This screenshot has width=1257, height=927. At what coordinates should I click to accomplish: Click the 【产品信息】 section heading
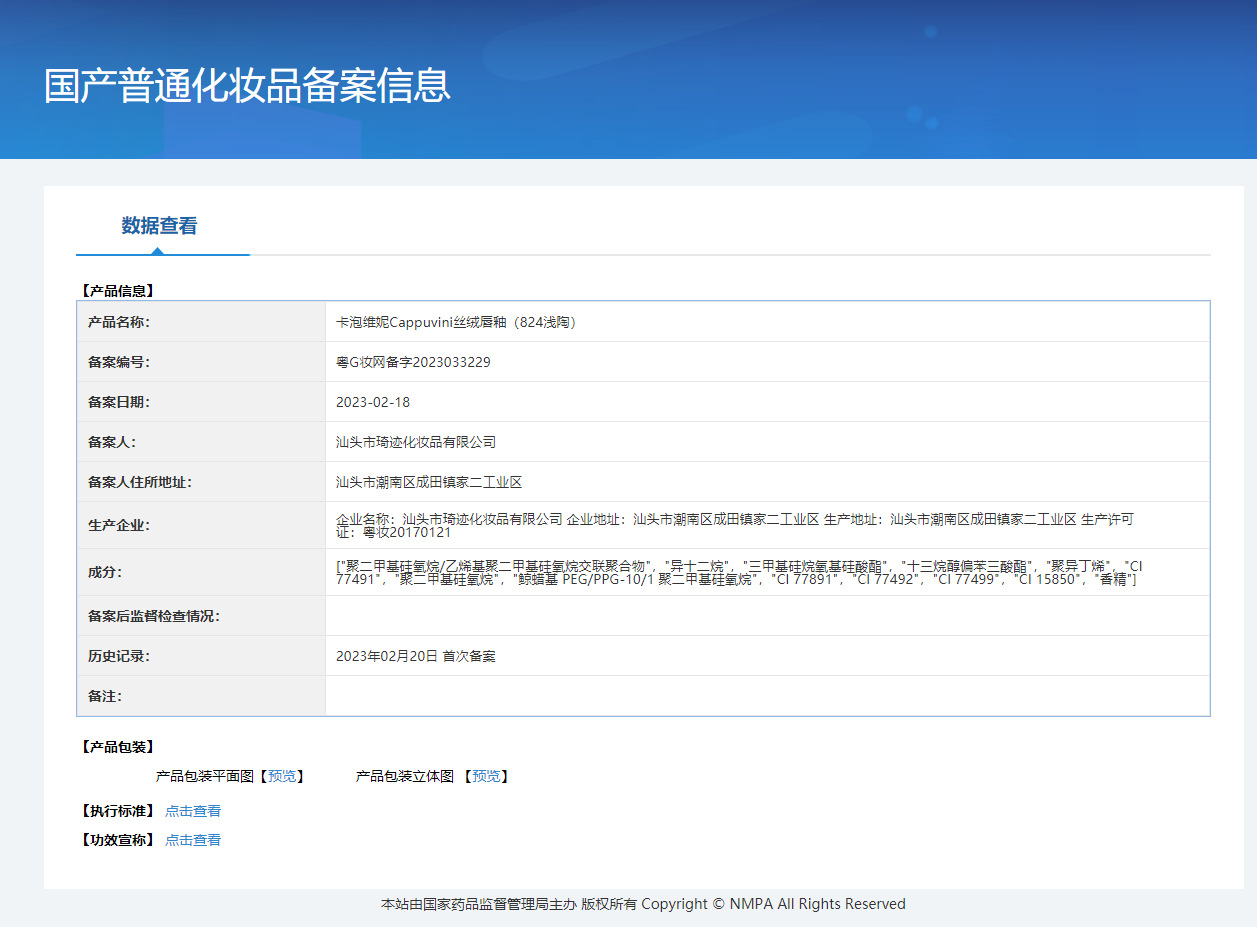(x=117, y=291)
